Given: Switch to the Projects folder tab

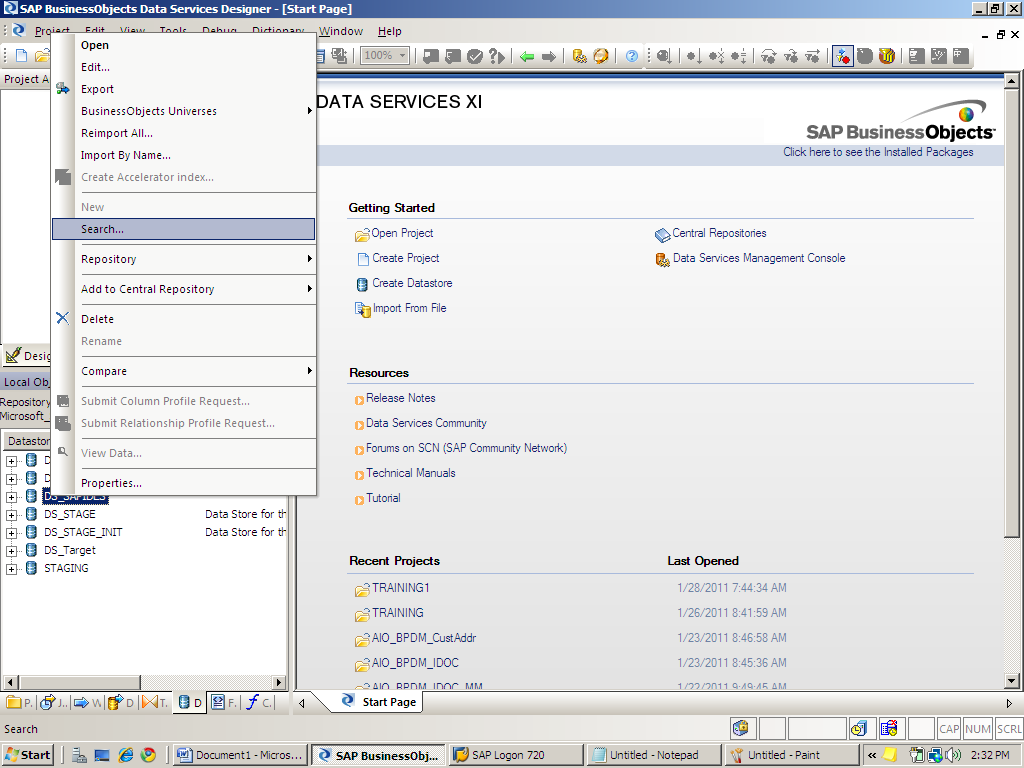Looking at the screenshot, I should coord(19,703).
